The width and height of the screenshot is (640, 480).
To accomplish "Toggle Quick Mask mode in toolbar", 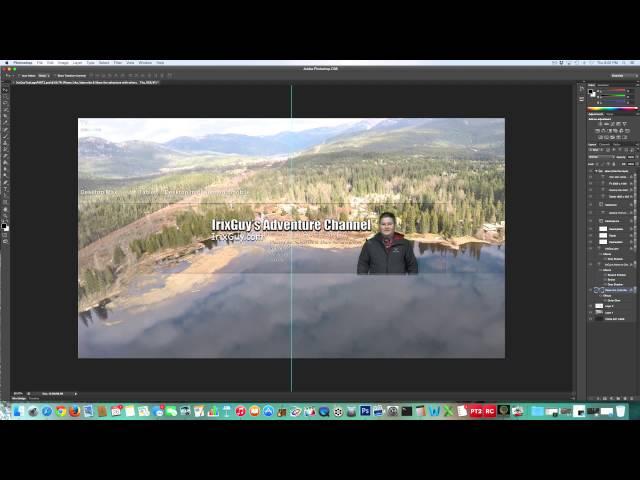I will pyautogui.click(x=5, y=235).
